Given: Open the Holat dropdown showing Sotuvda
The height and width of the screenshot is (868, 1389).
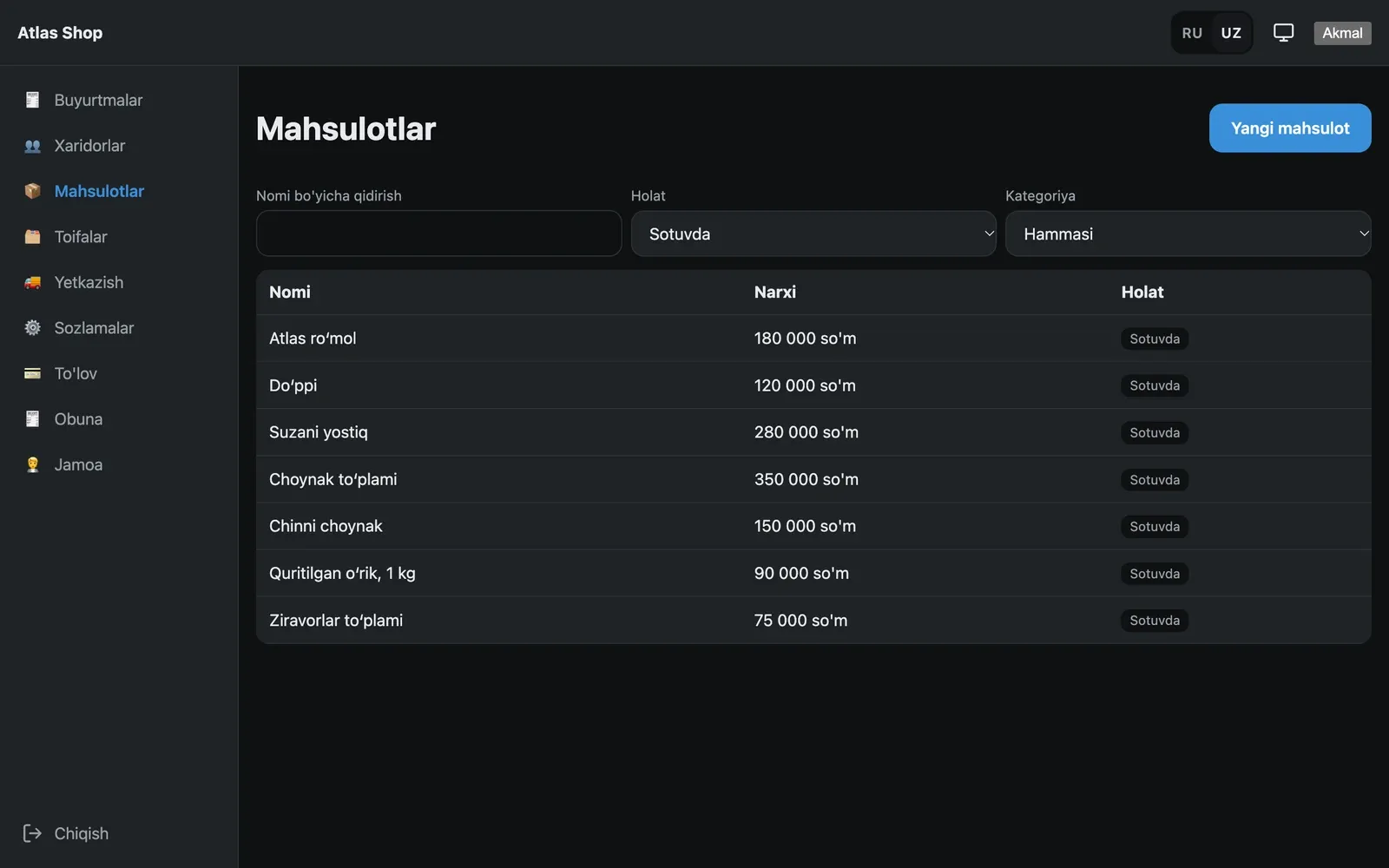Looking at the screenshot, I should coord(813,233).
